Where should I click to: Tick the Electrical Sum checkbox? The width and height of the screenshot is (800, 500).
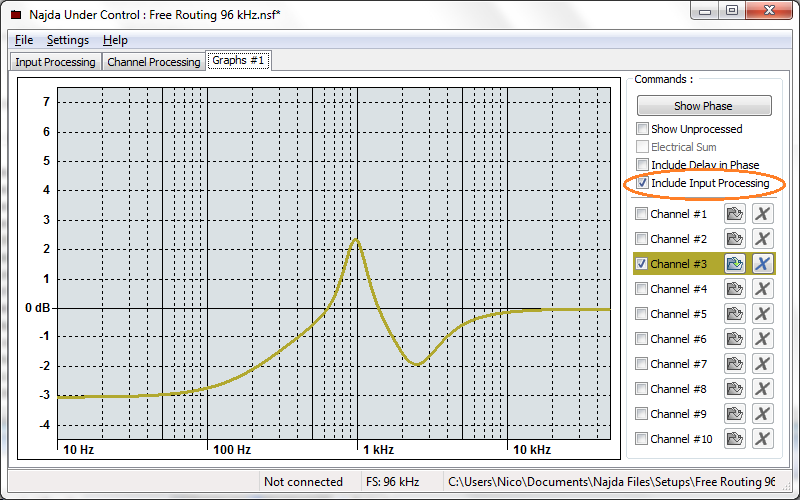pos(642,147)
